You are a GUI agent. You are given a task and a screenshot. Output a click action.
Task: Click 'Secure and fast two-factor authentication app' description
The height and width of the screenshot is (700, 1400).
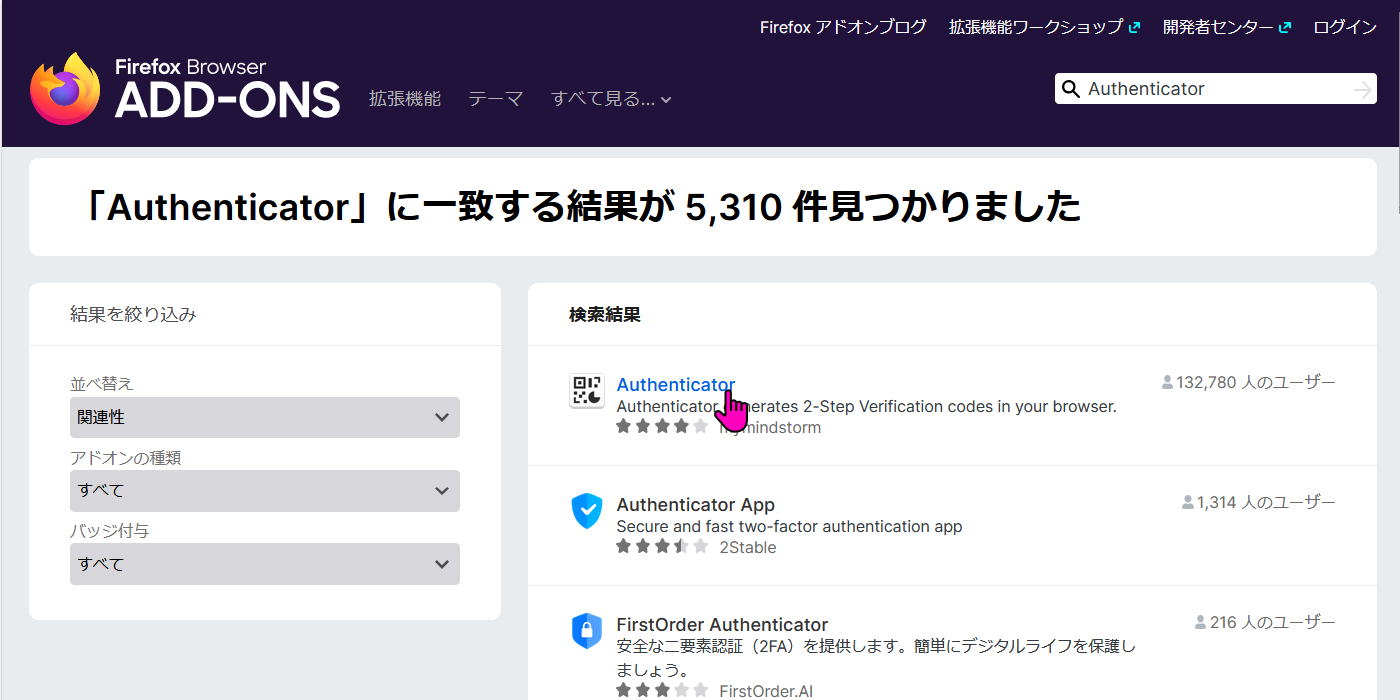pos(790,526)
